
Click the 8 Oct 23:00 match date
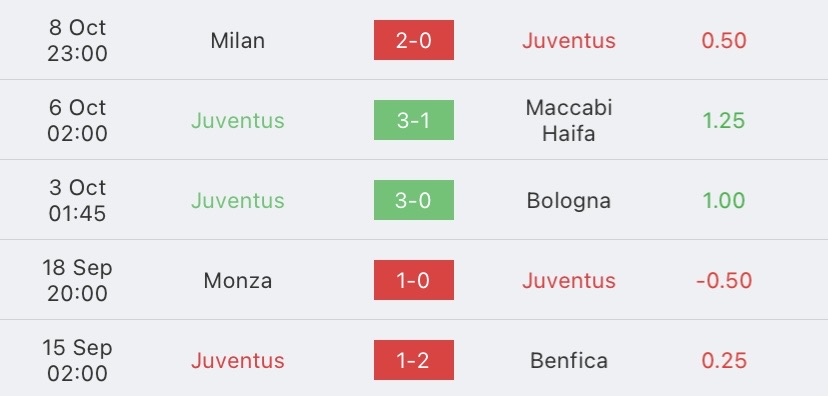(78, 40)
